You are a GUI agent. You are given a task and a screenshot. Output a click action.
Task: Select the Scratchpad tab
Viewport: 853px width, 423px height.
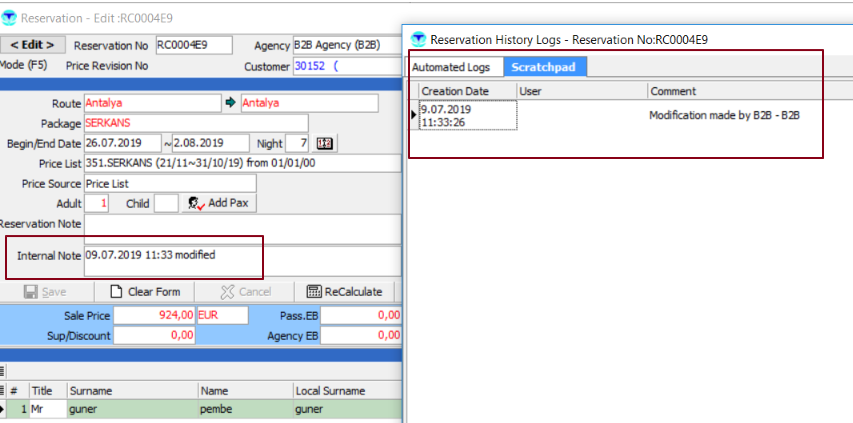(546, 67)
